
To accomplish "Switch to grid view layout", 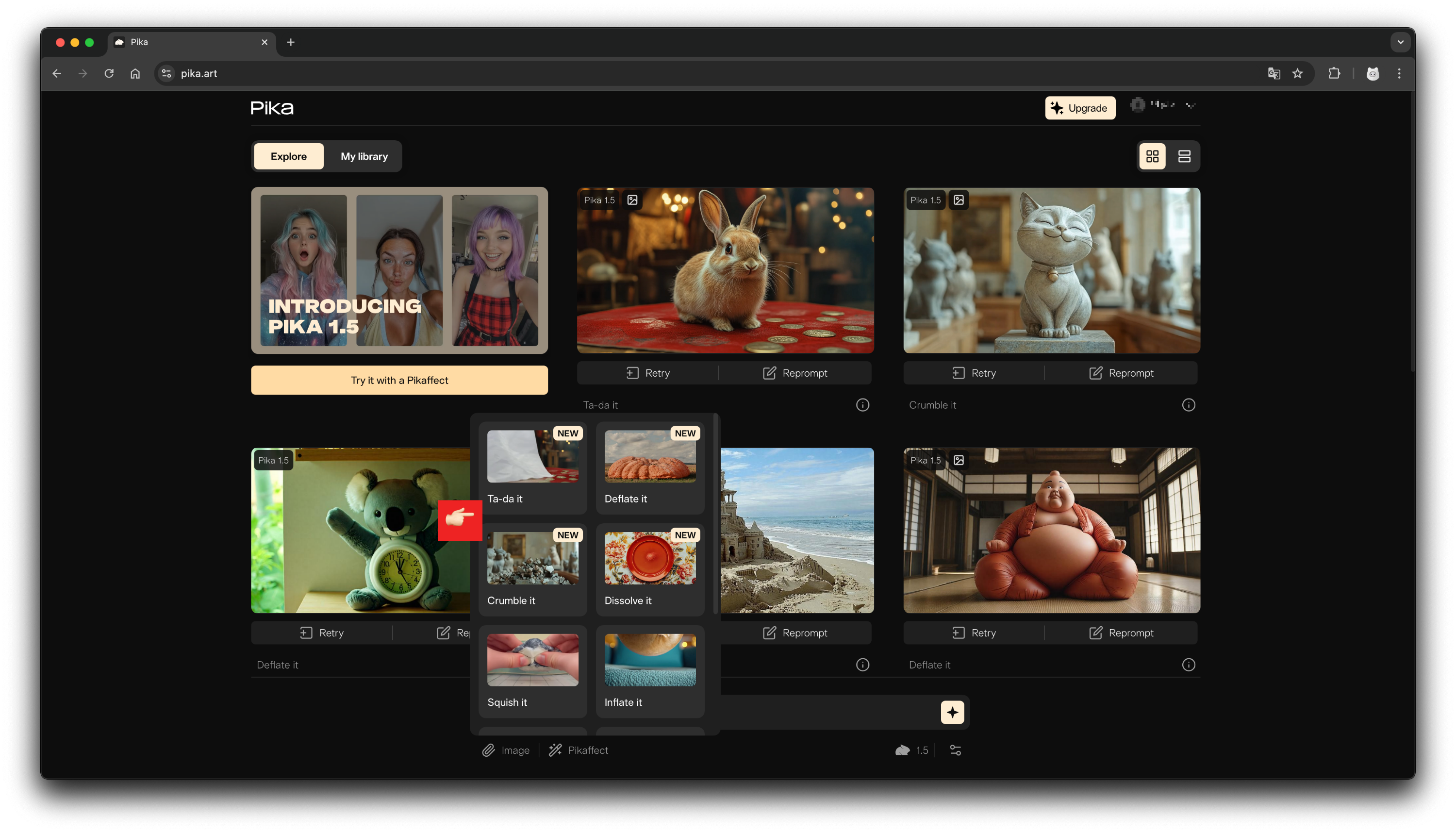I will (1152, 156).
